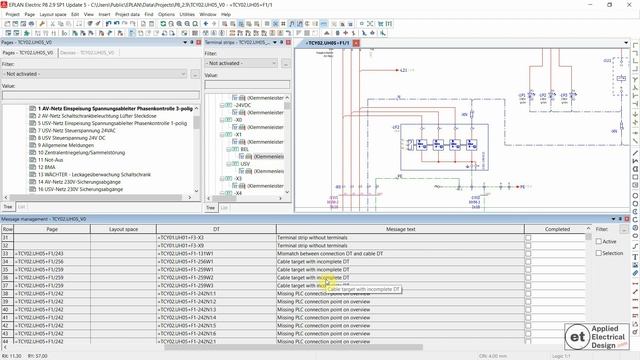The height and width of the screenshot is (360, 640).
Task: Close the Message management panel
Action: pyautogui.click(x=627, y=219)
